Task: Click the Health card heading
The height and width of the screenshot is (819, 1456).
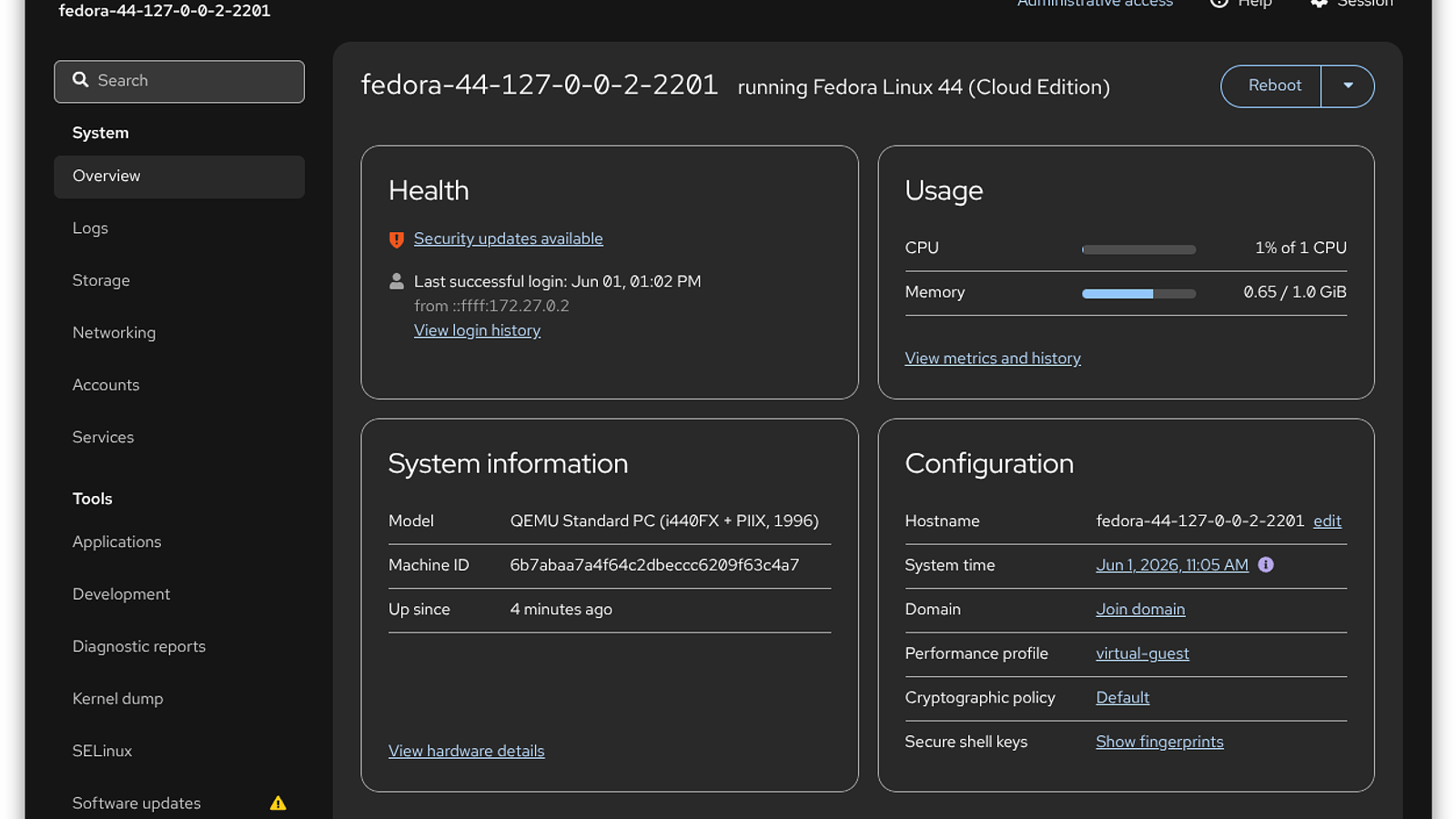Action: click(x=429, y=190)
